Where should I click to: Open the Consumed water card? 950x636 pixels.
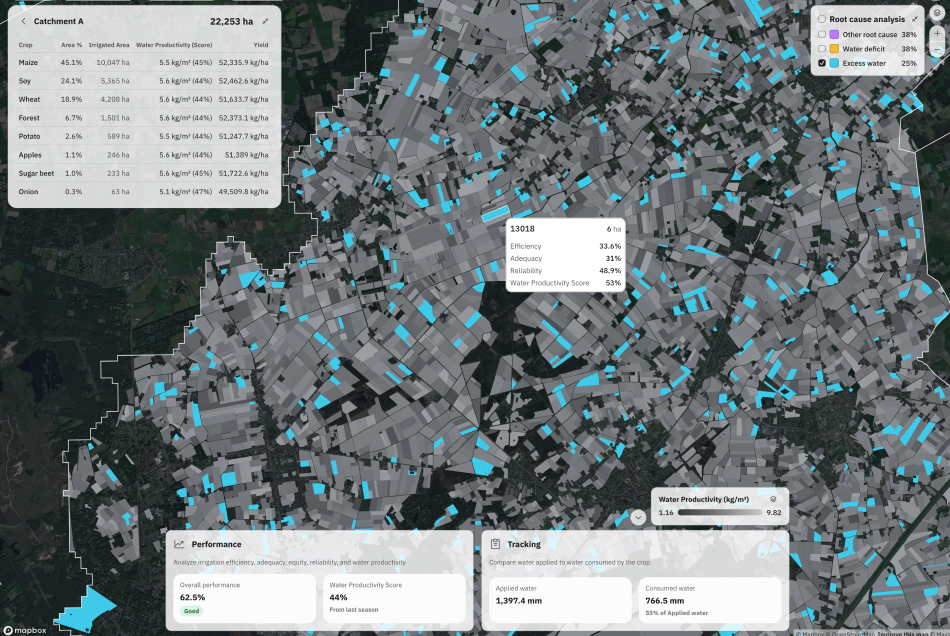[709, 598]
